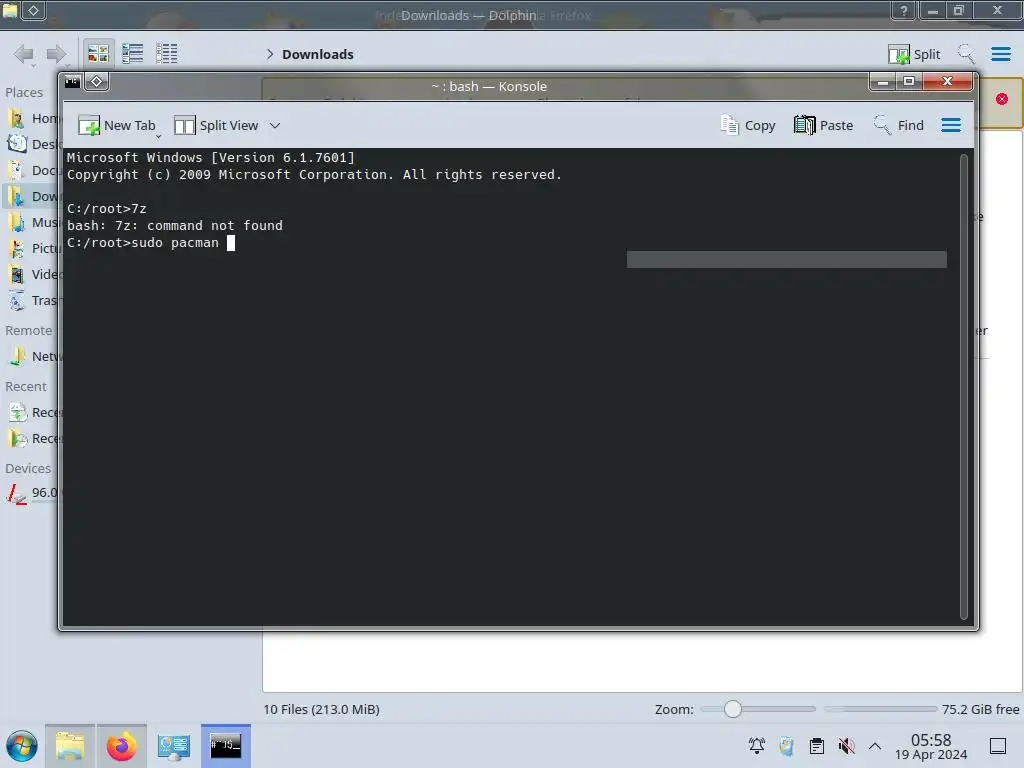Image resolution: width=1024 pixels, height=768 pixels.
Task: Open clipboard tray icon
Action: coord(816,746)
